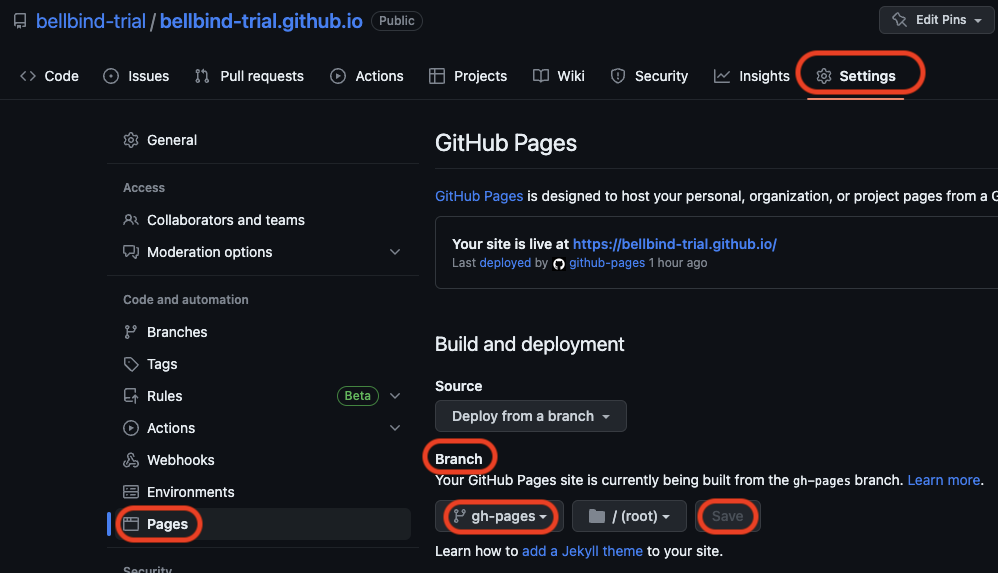Viewport: 998px width, 573px height.
Task: Click the Collaborators people icon
Action: 130,220
